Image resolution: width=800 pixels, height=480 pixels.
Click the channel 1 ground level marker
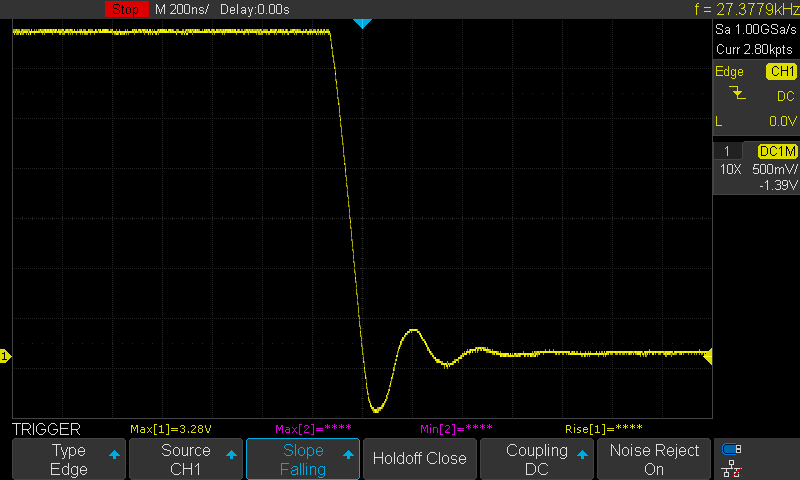click(x=5, y=357)
